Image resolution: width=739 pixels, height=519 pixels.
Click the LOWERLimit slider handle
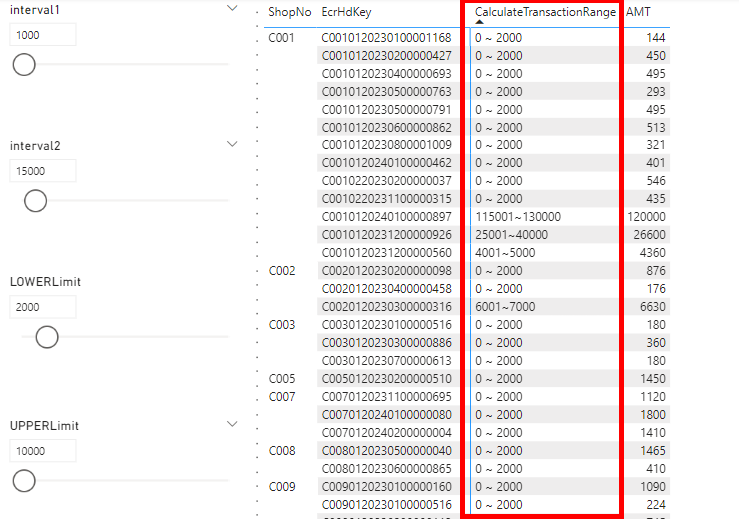point(47,337)
